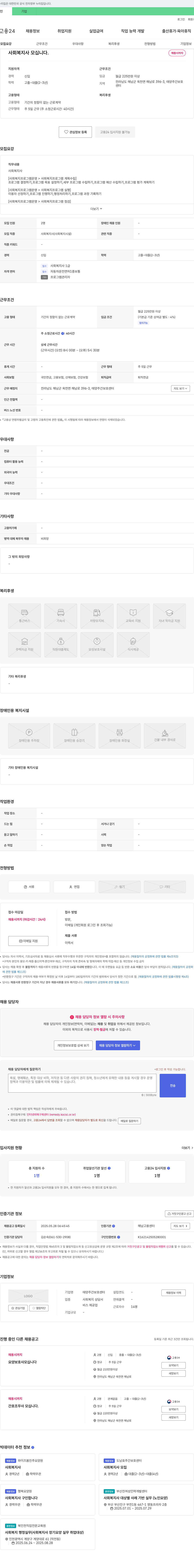Jump to the 기업정보 section tab

(186, 44)
